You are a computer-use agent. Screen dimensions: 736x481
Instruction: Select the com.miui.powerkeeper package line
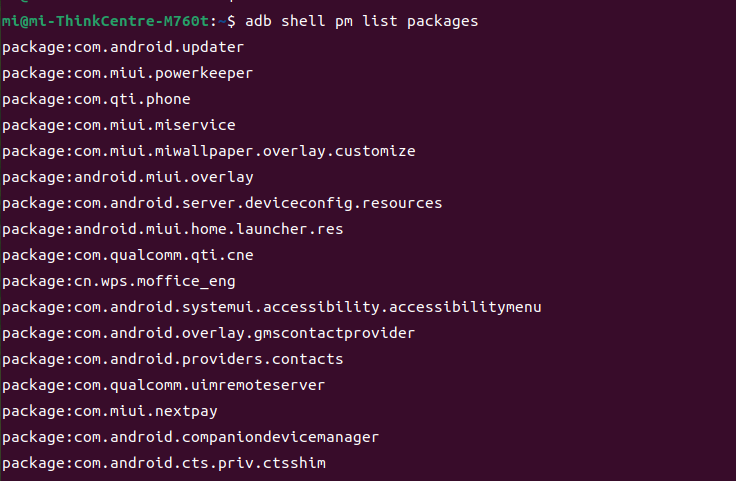tap(127, 73)
